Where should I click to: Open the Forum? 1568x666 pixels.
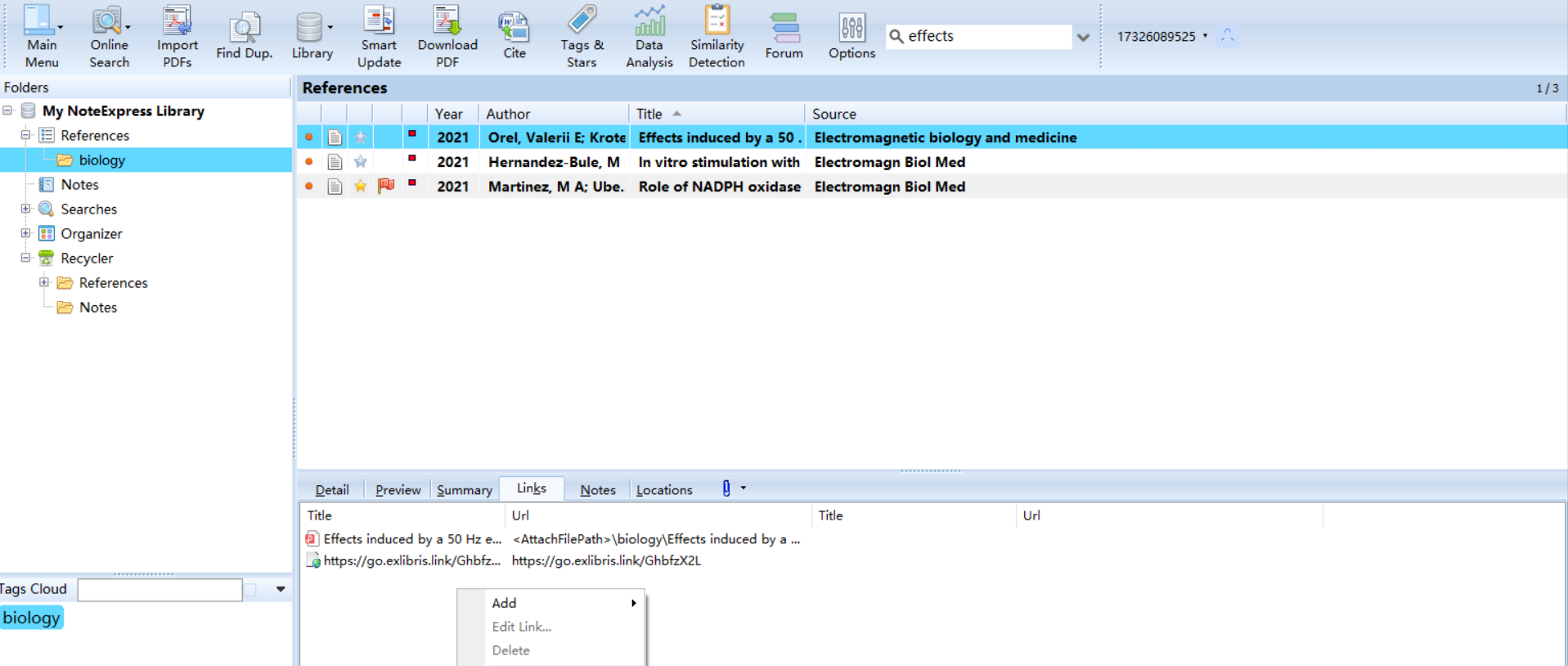(x=784, y=36)
